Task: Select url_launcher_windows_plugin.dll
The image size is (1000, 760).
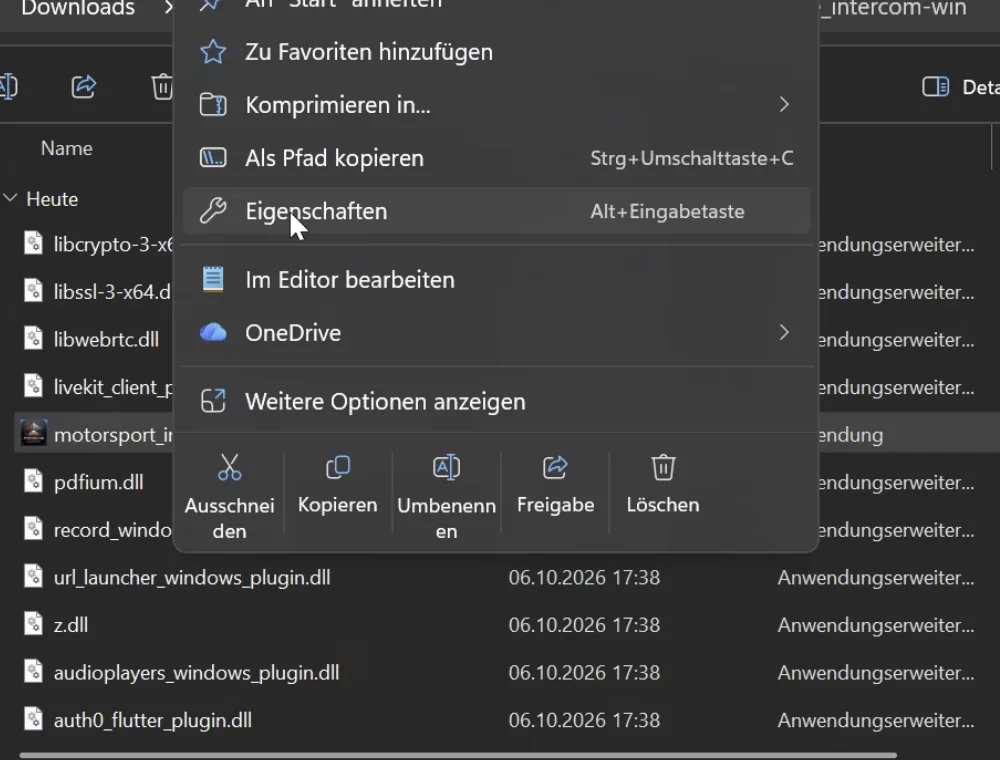Action: [x=192, y=578]
